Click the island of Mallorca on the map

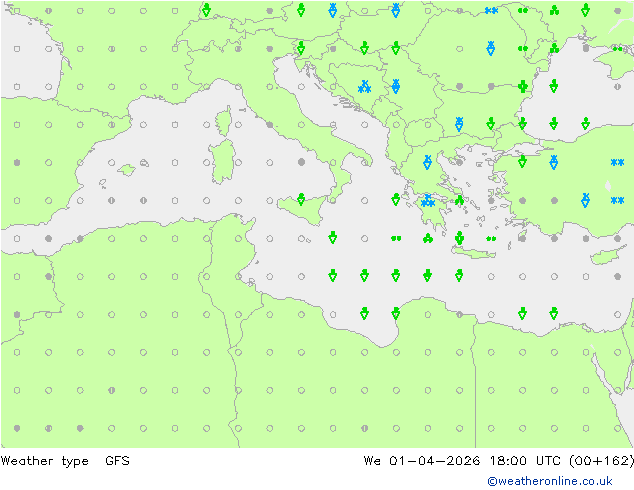(x=127, y=170)
